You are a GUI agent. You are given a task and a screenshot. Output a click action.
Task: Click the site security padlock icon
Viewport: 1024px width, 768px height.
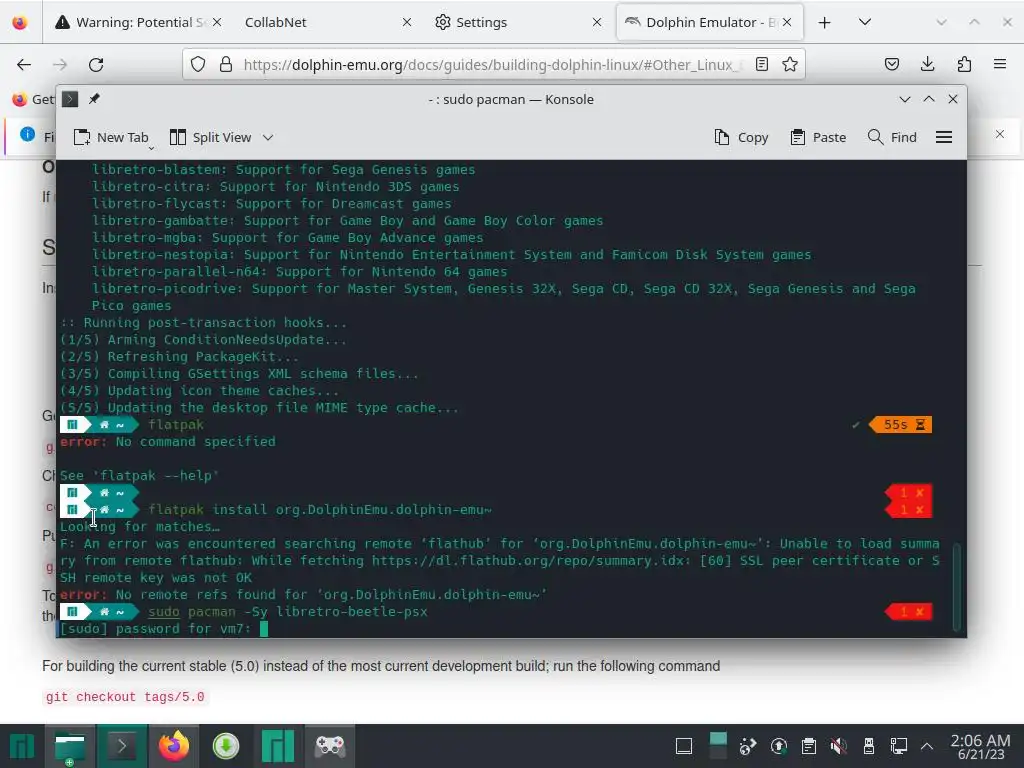226,64
